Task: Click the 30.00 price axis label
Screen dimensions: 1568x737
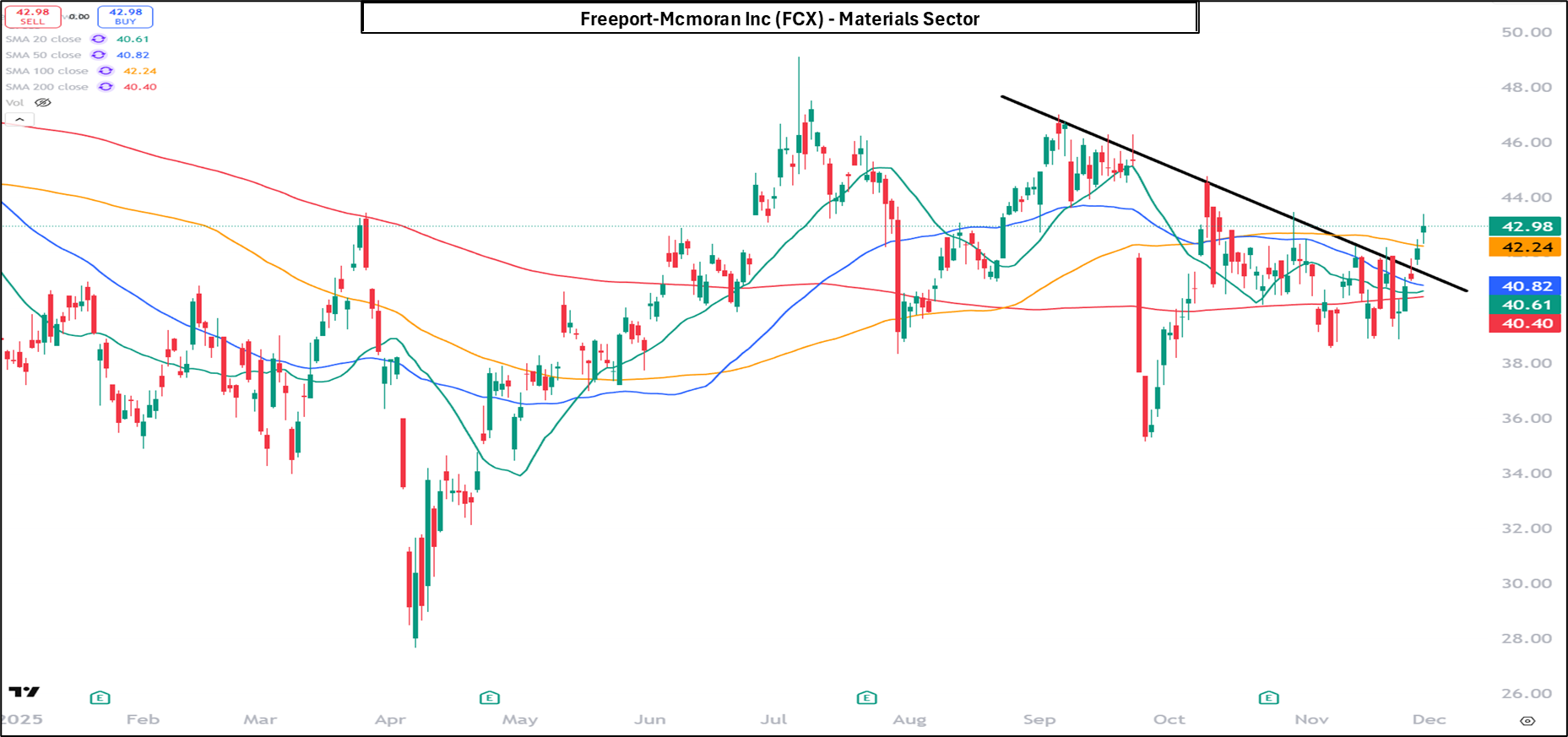Action: pos(1527,583)
